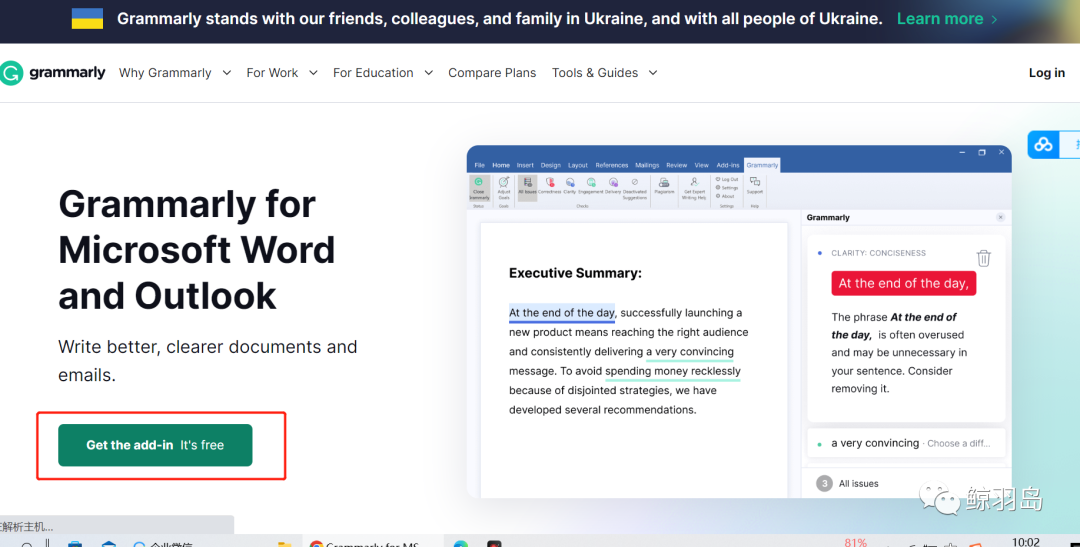Switch to the Design tab in Word preview
1080x547 pixels.
[550, 165]
